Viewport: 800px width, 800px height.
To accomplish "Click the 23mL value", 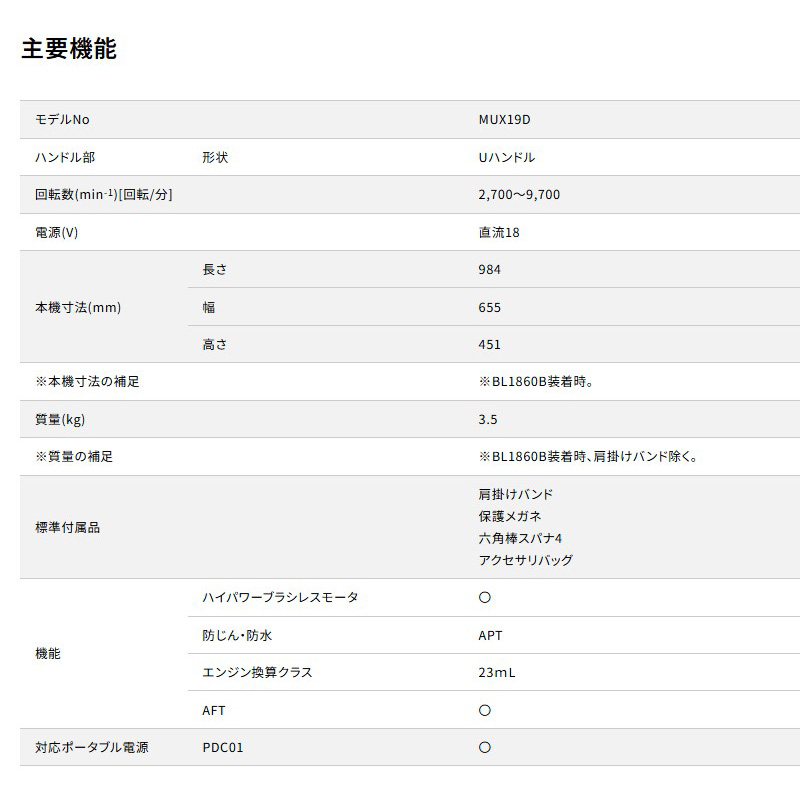I will pos(496,672).
